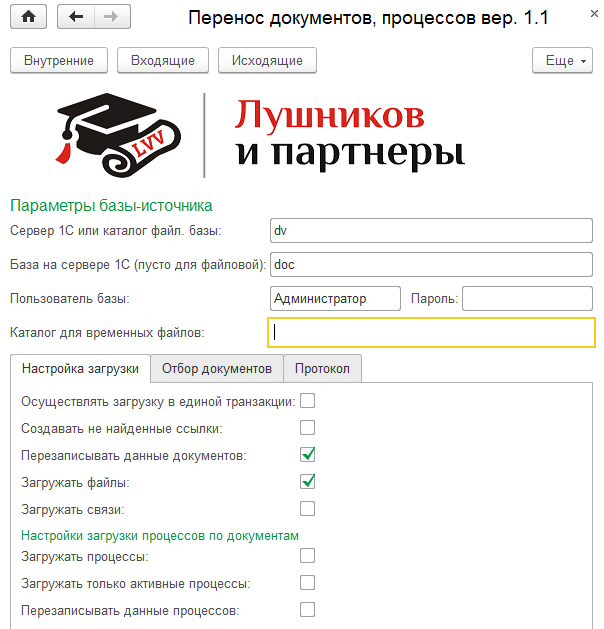Click the База на сервере 1С field
The image size is (604, 629).
(431, 264)
